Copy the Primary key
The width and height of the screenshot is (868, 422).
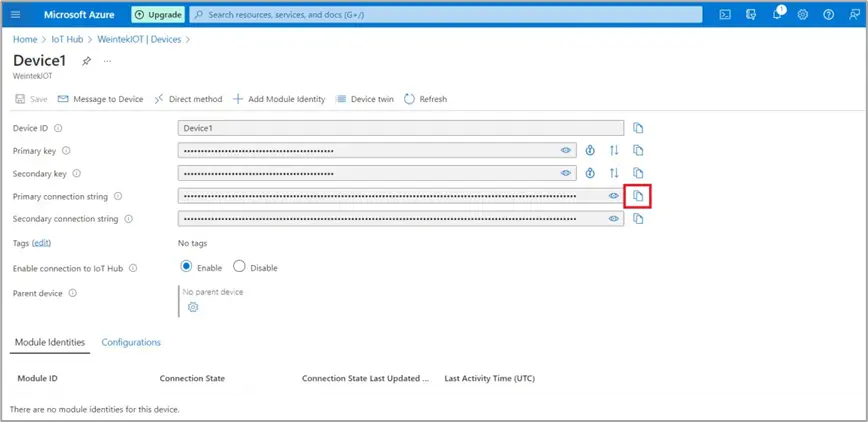[638, 150]
